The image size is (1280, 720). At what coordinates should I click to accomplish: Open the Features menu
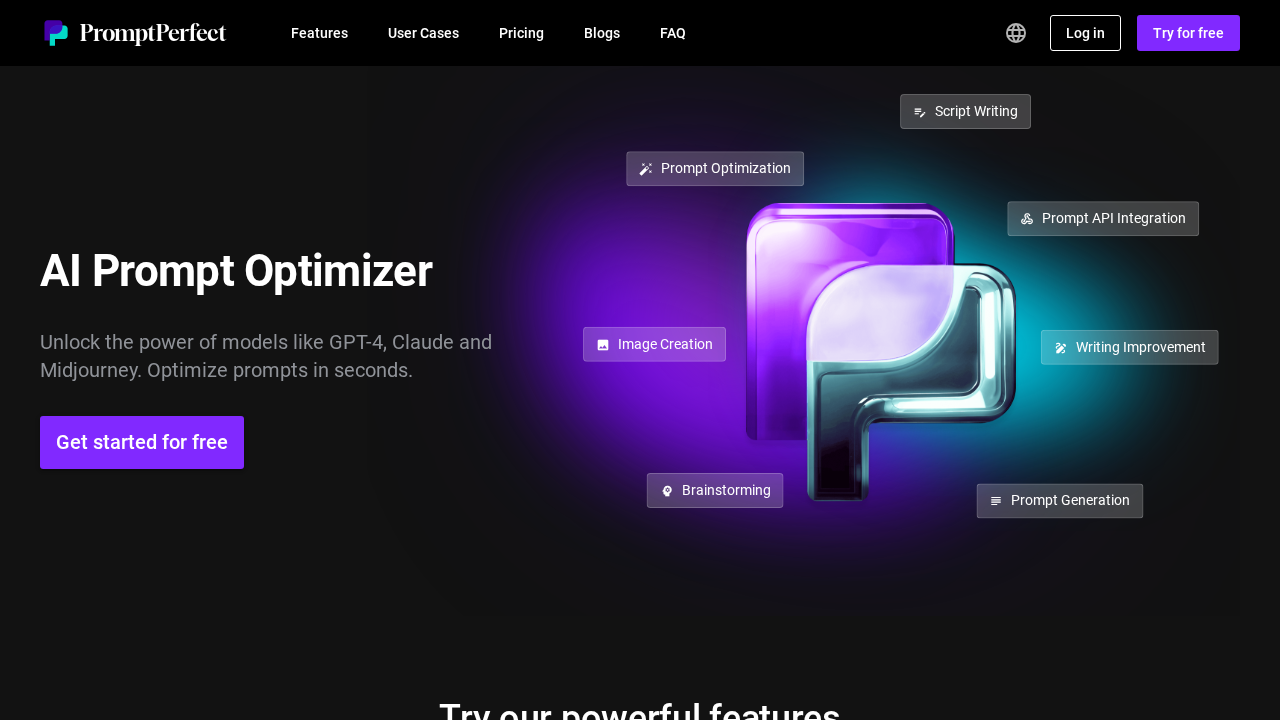(319, 33)
